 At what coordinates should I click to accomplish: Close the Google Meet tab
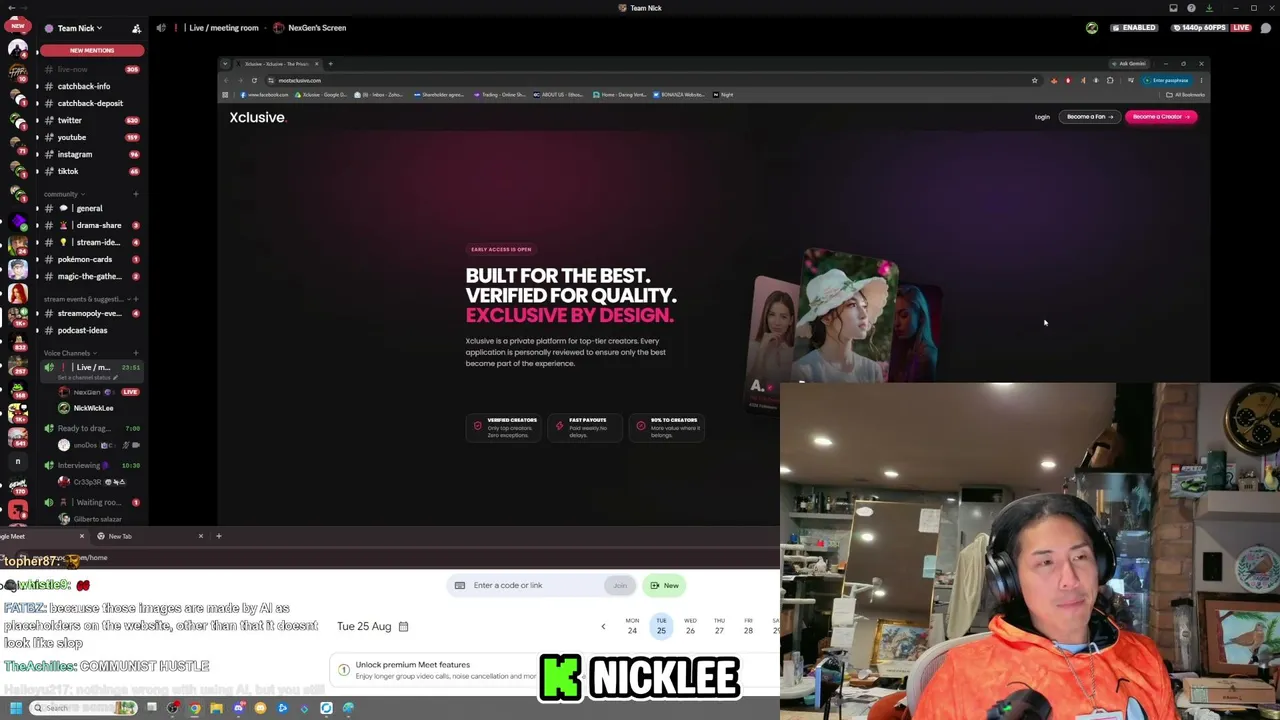pyautogui.click(x=82, y=536)
